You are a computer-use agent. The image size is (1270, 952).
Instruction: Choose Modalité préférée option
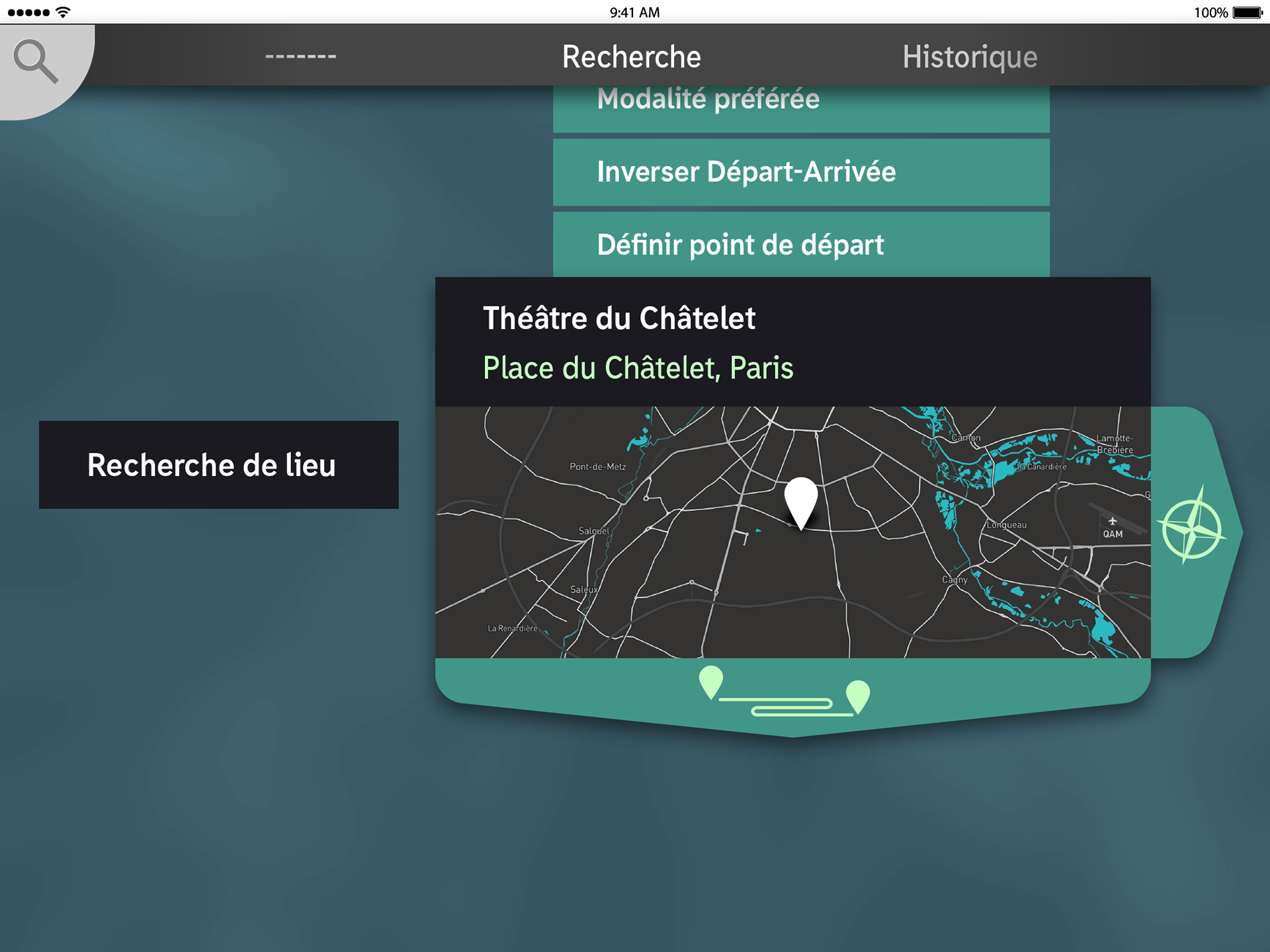coord(801,108)
